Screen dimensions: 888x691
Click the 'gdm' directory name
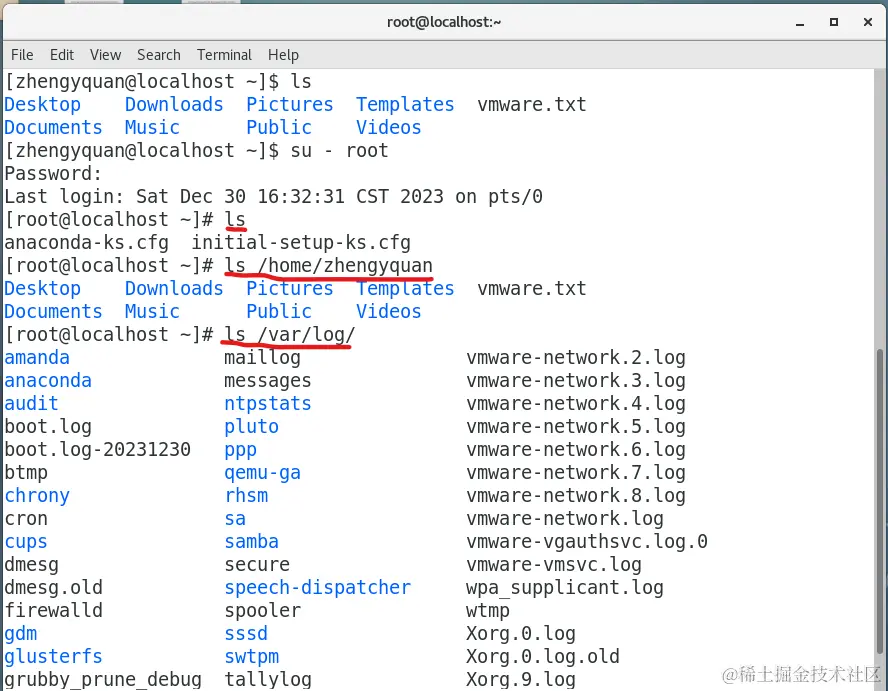(x=20, y=634)
